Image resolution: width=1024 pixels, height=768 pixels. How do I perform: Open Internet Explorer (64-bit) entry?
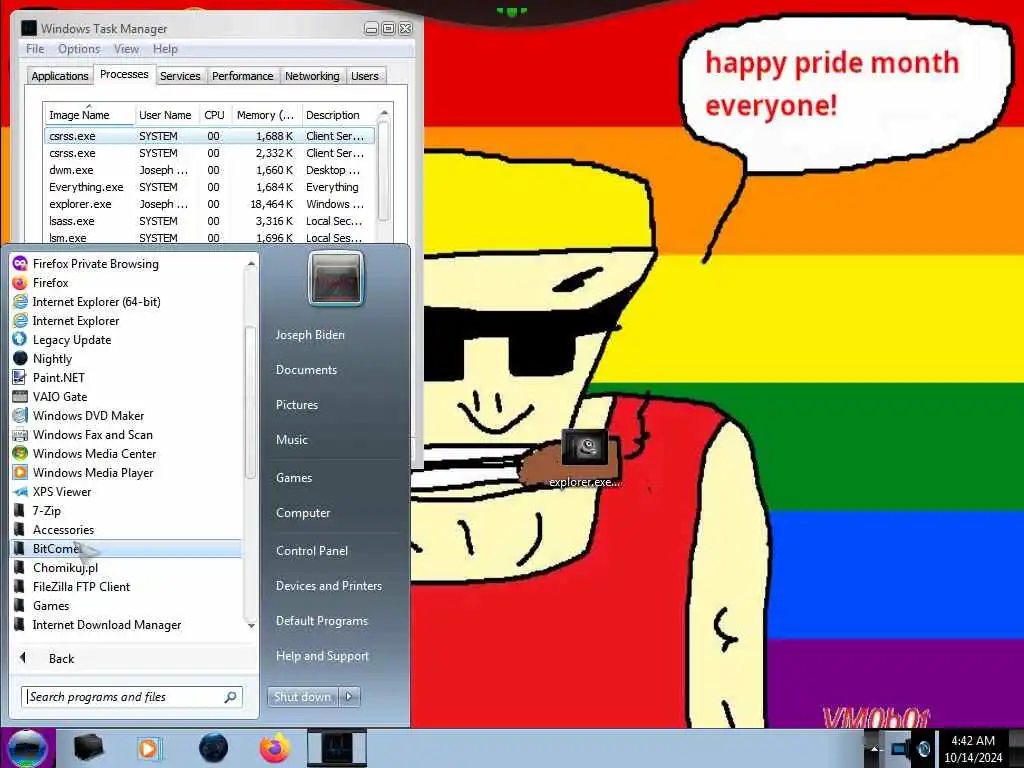[x=86, y=302]
